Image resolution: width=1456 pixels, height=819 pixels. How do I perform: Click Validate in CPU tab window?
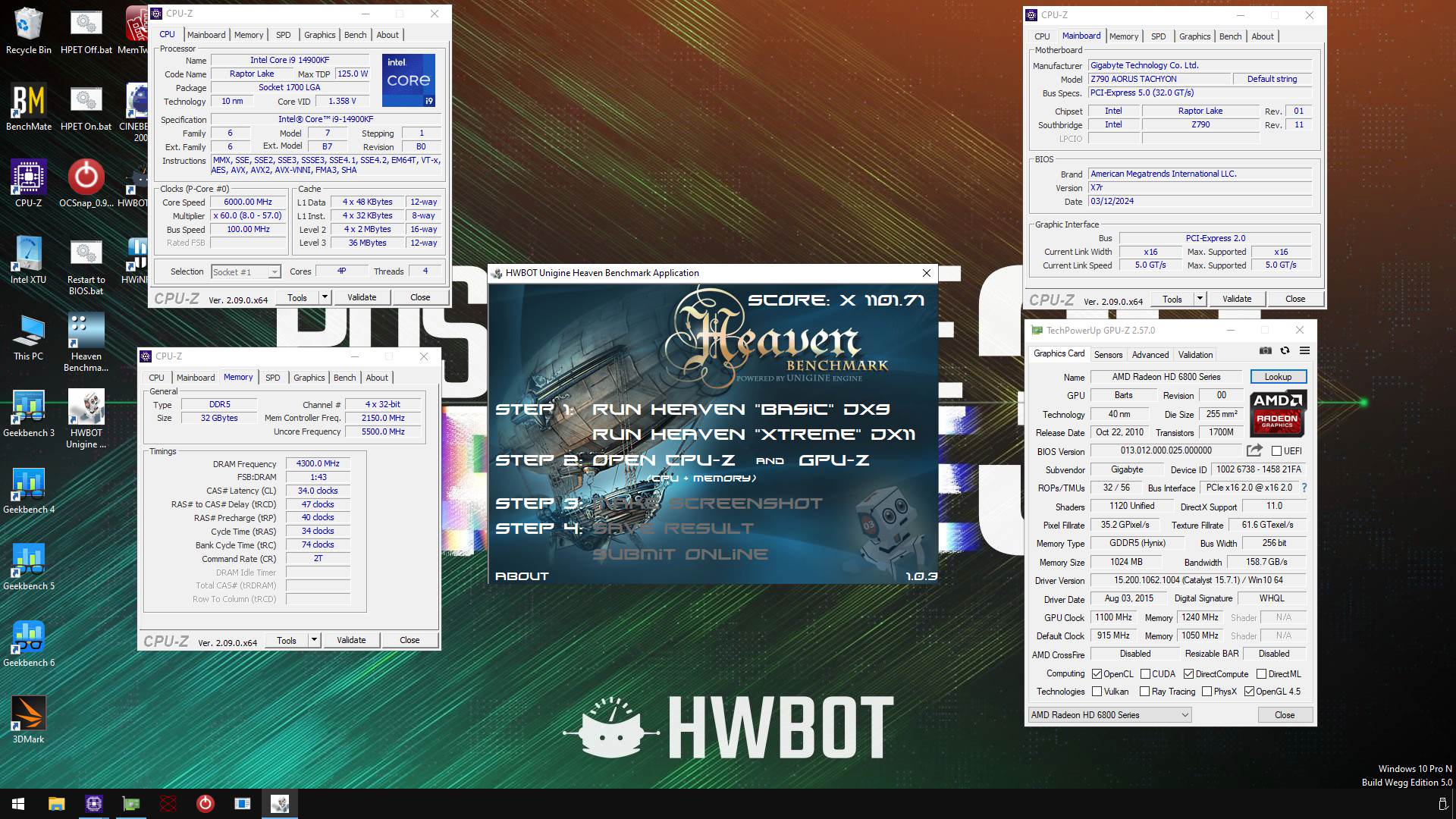(x=362, y=297)
